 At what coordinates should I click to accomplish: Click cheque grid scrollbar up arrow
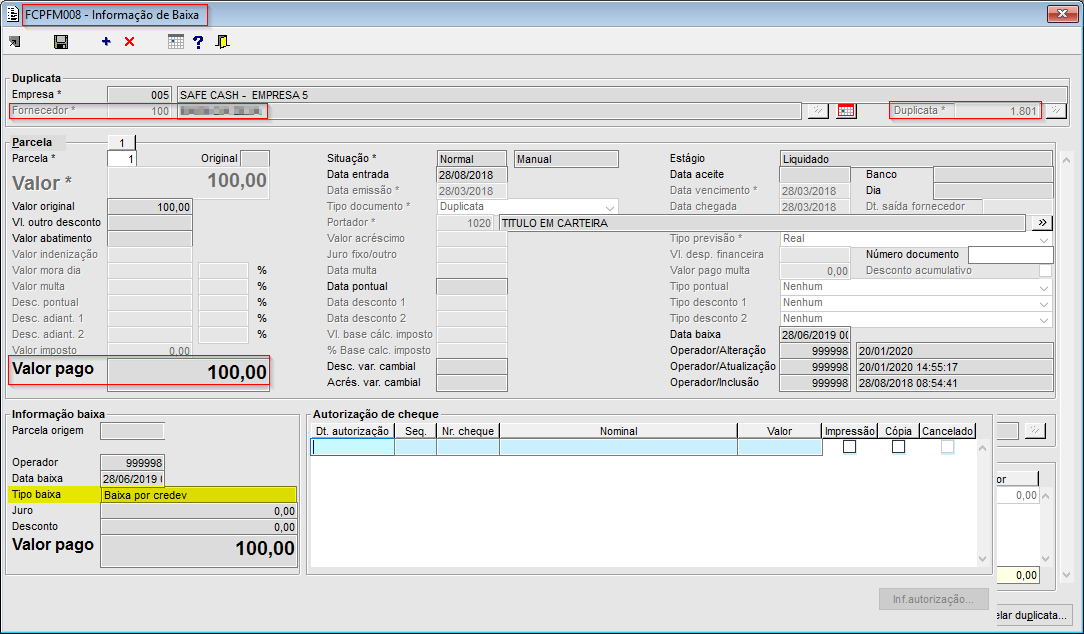(982, 449)
